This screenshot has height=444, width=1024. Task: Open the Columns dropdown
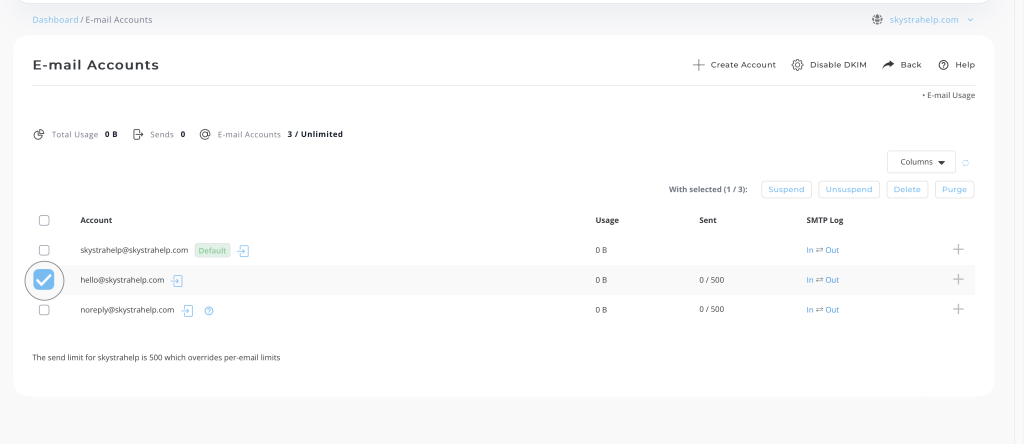point(921,162)
